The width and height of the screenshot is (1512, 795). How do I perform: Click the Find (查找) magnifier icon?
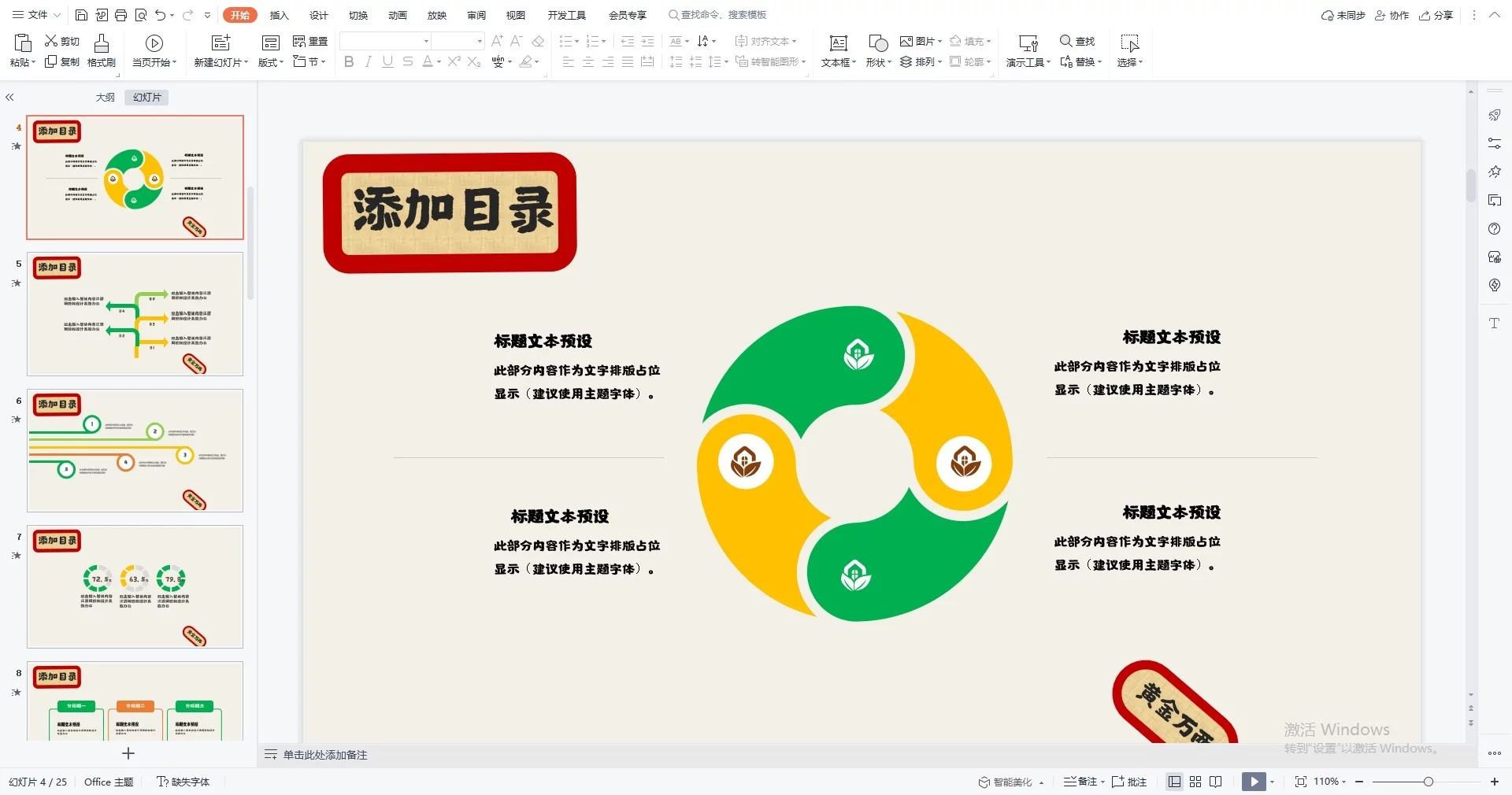[x=1065, y=41]
